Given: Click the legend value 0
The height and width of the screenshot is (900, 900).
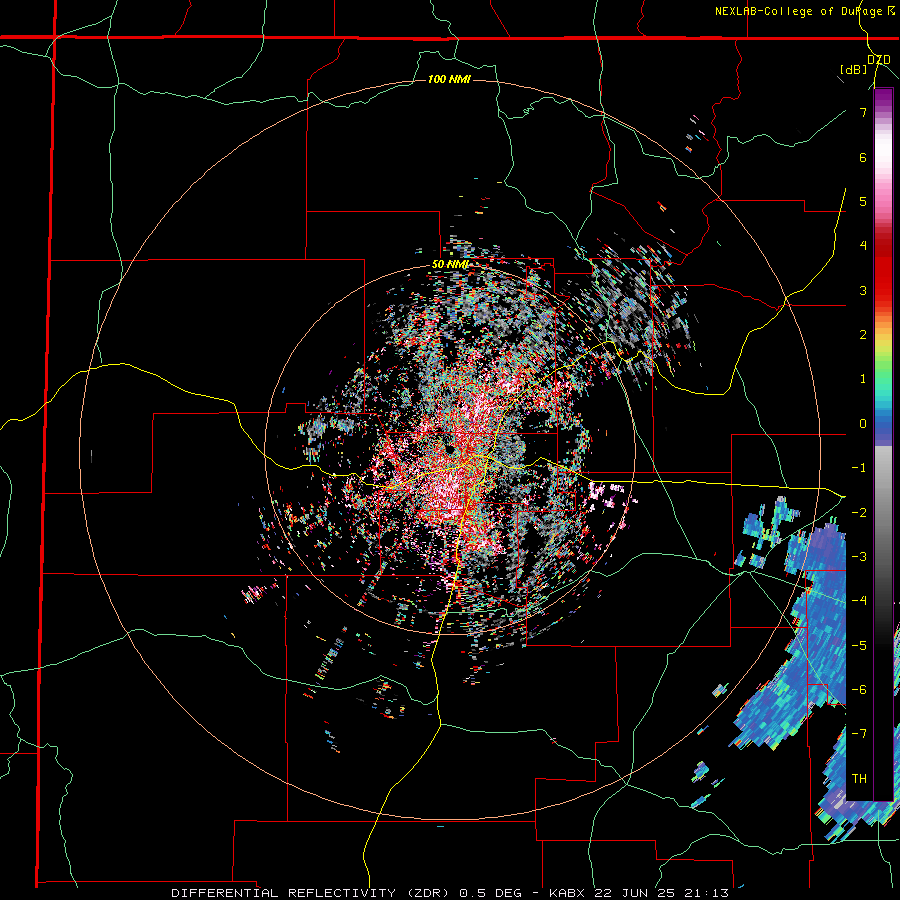Looking at the screenshot, I should [x=863, y=424].
